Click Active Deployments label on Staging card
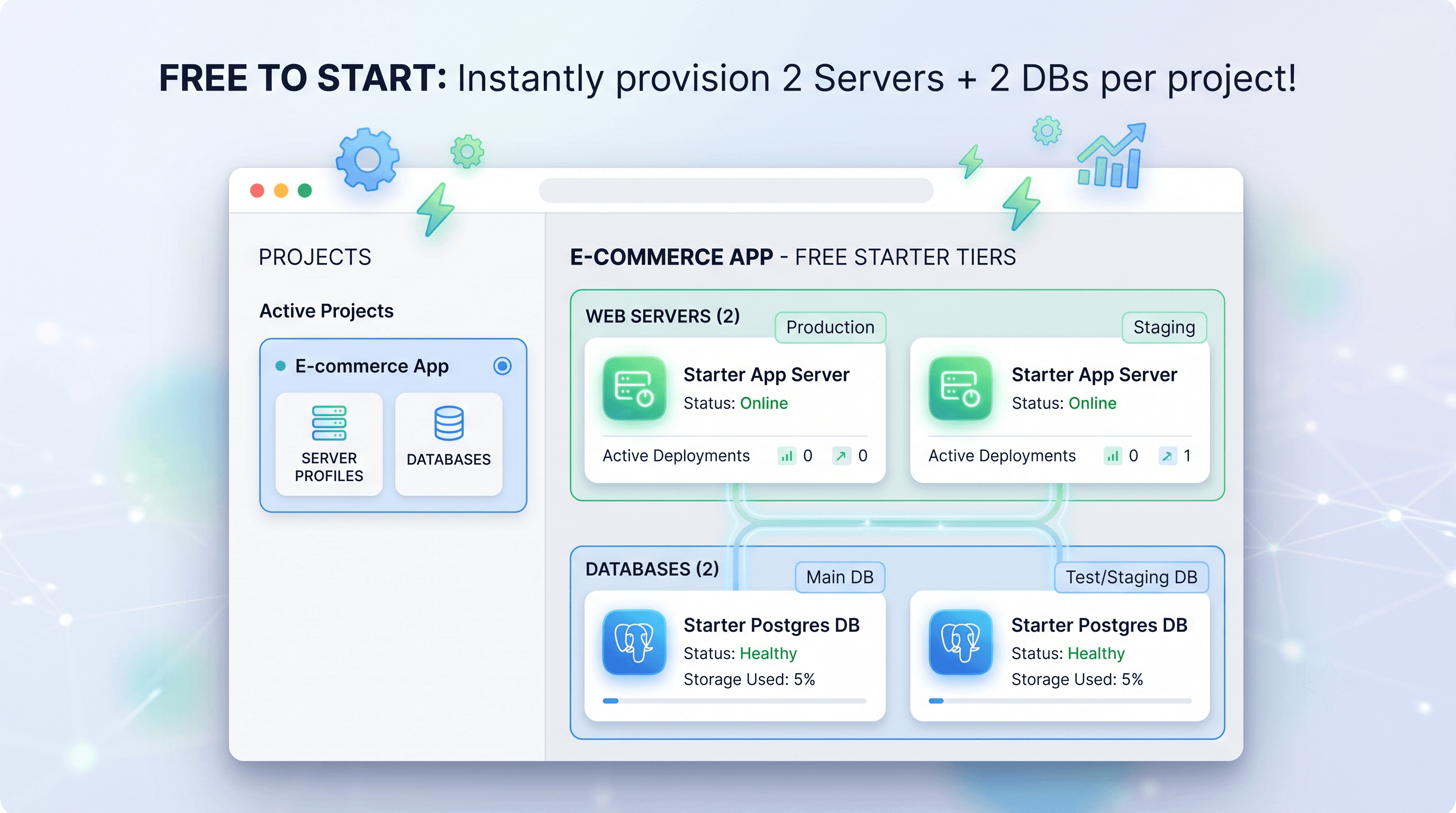 click(x=1002, y=456)
